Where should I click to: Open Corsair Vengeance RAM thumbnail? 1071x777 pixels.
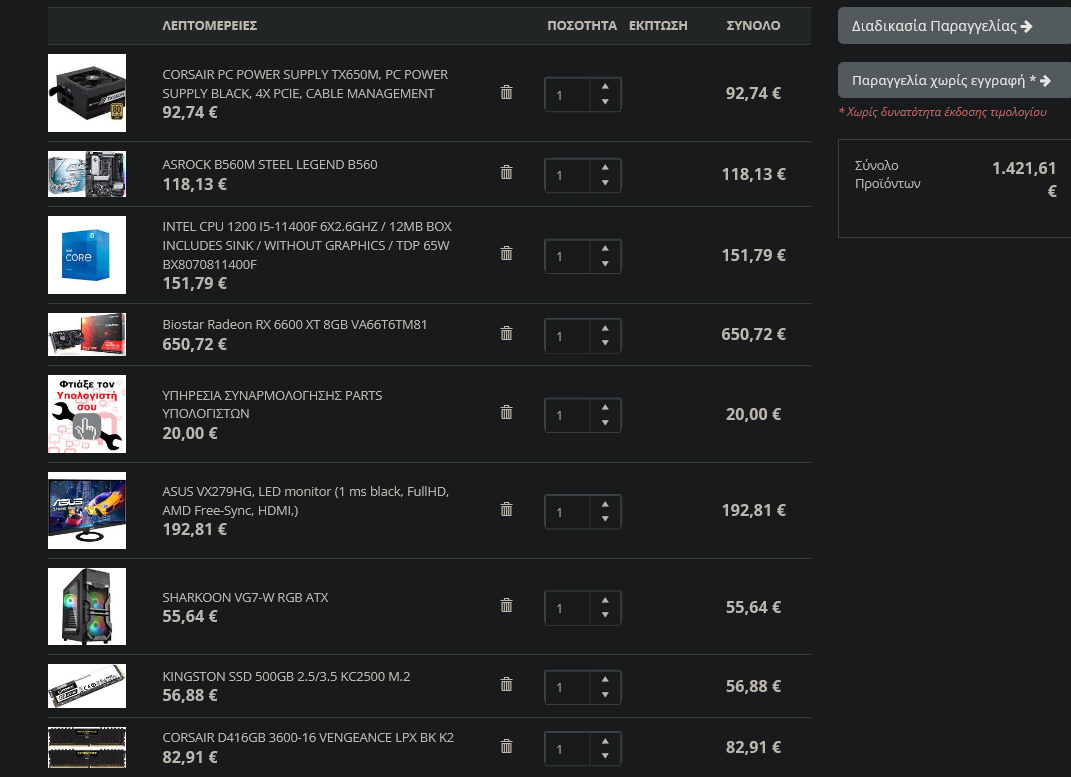point(87,748)
